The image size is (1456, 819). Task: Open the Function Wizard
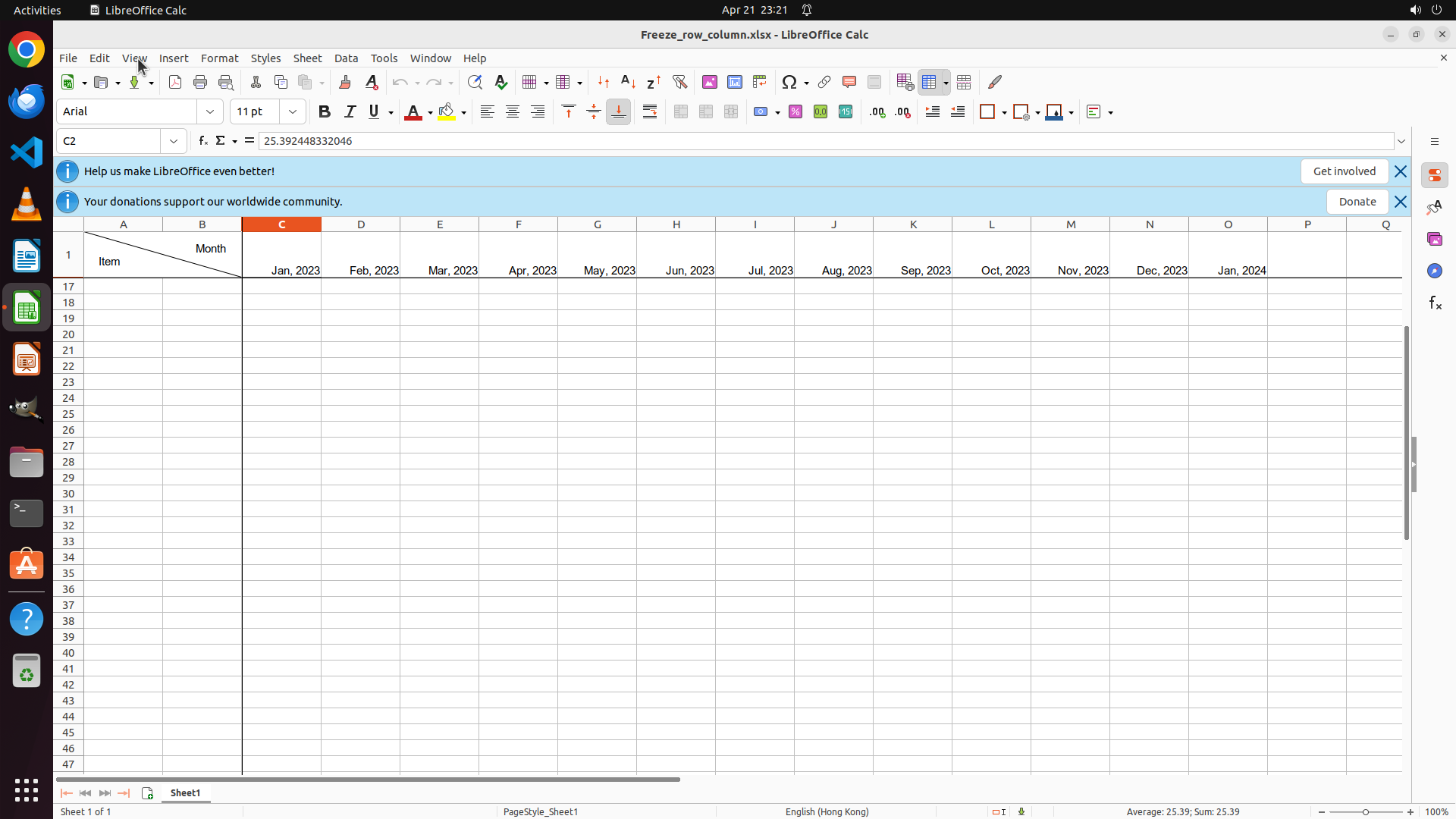click(x=202, y=141)
